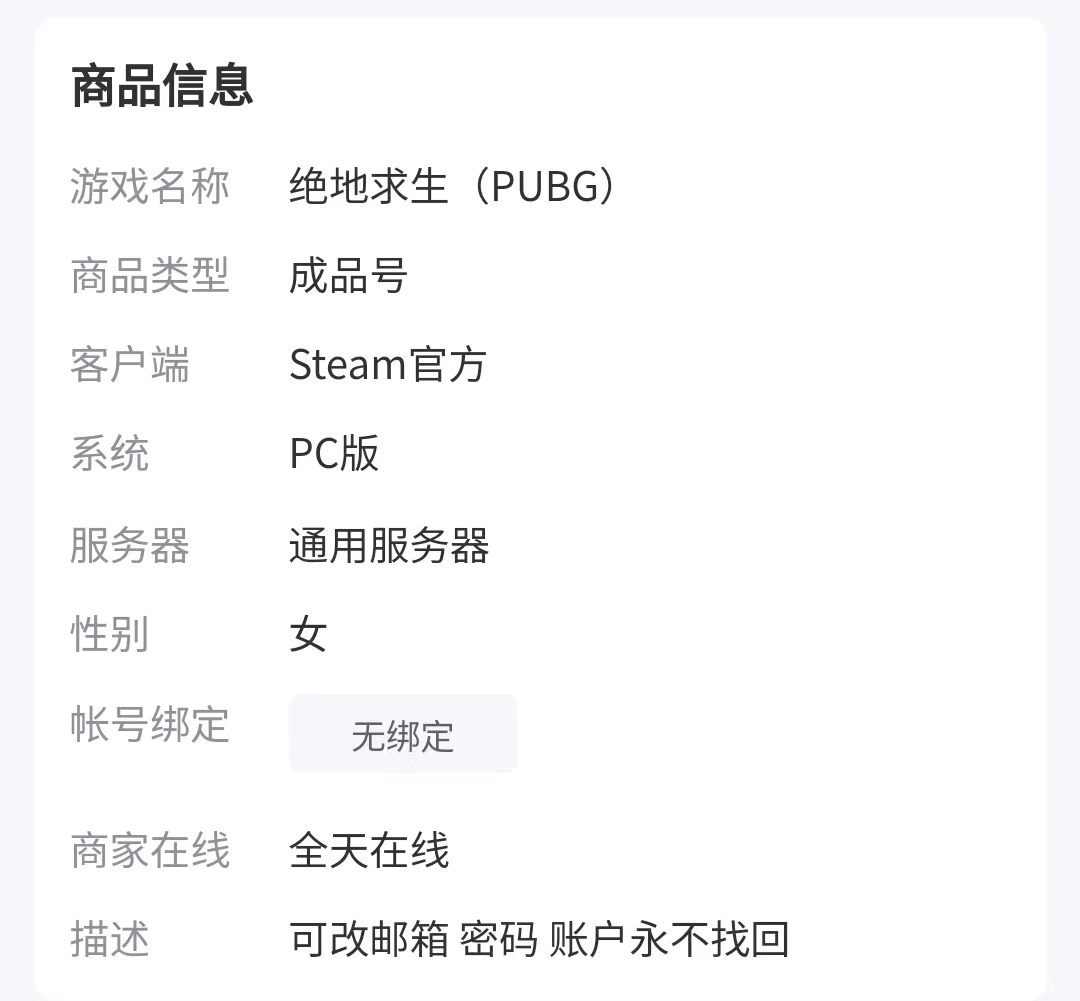Select the Steam官方 client value
The height and width of the screenshot is (1001, 1080).
[x=387, y=366]
